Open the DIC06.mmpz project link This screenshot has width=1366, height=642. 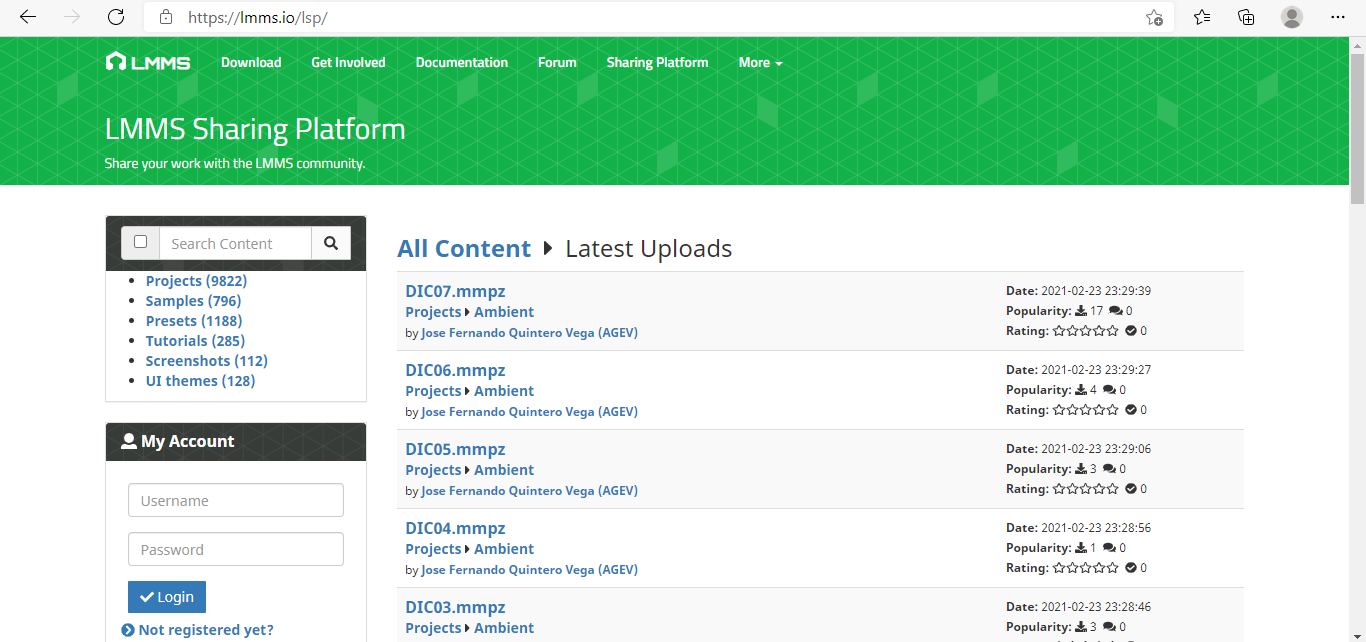tap(455, 370)
